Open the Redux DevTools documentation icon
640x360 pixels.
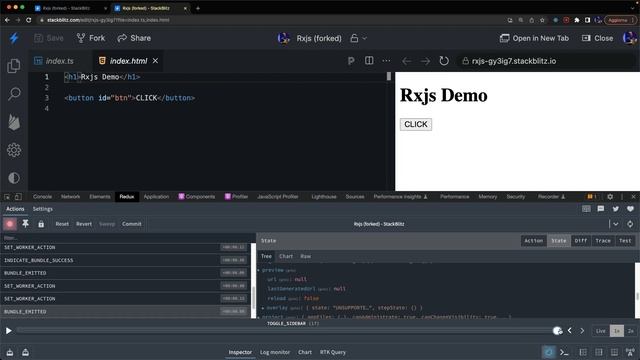pos(586,209)
